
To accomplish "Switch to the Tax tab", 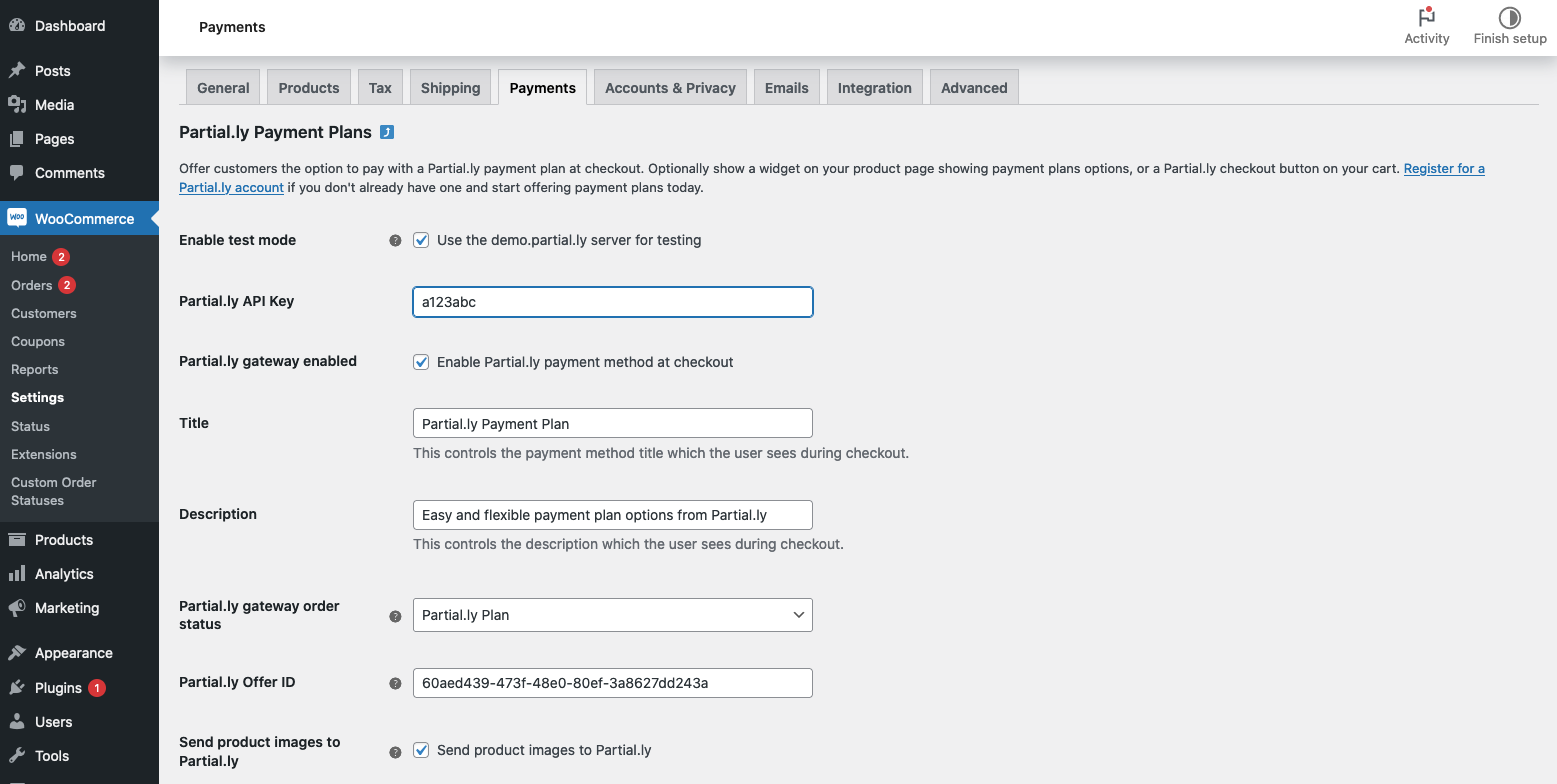I will (380, 87).
